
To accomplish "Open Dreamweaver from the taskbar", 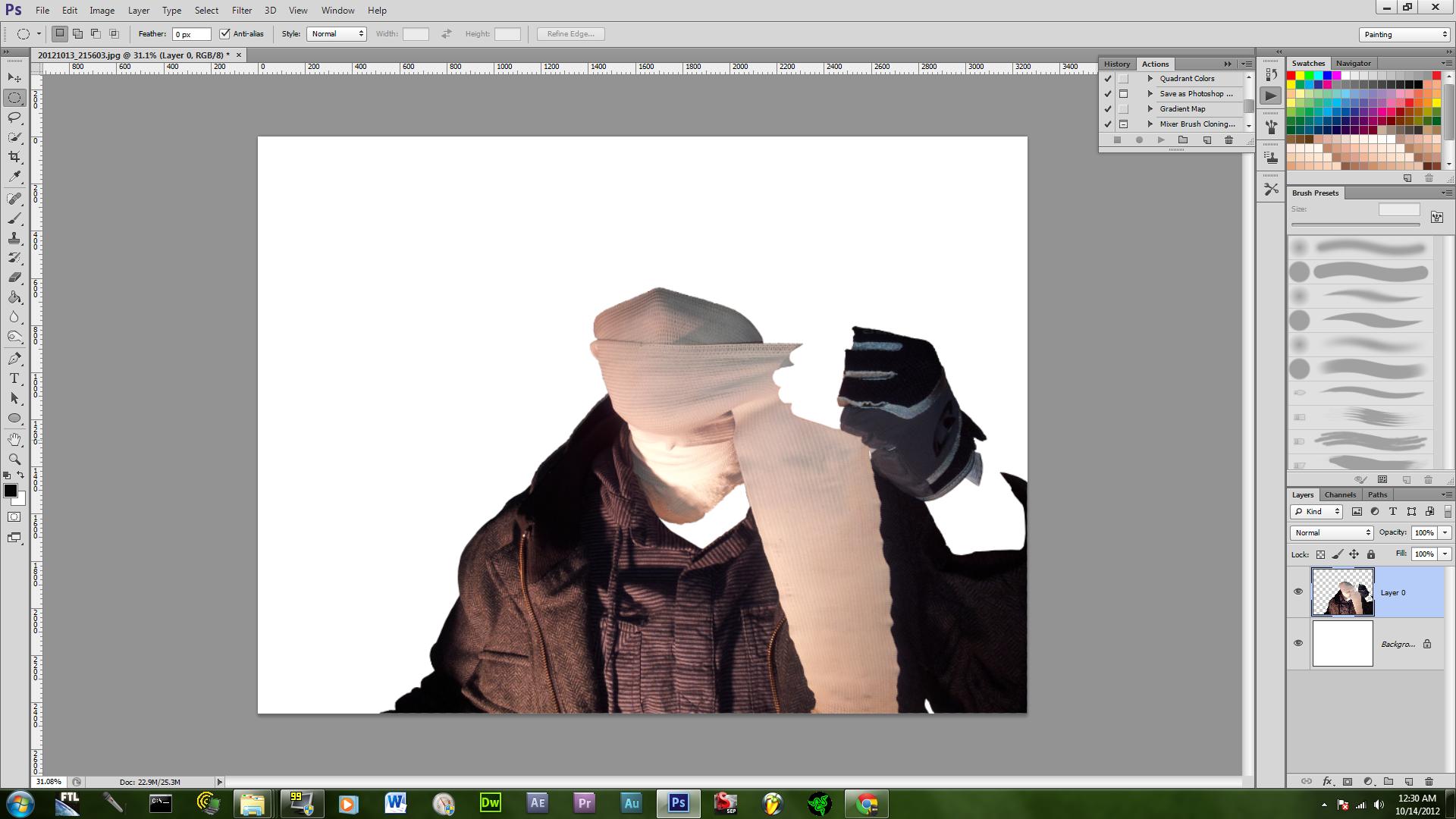I will (491, 803).
